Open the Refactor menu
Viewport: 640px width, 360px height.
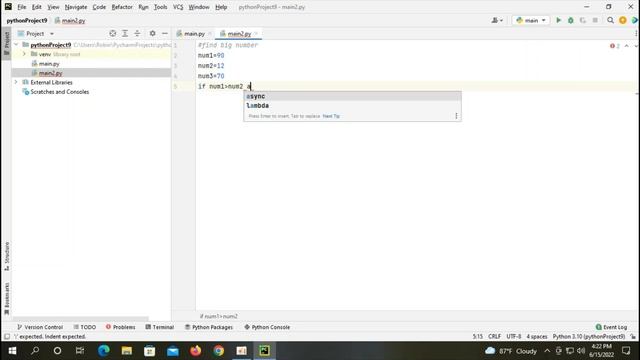[x=122, y=7]
